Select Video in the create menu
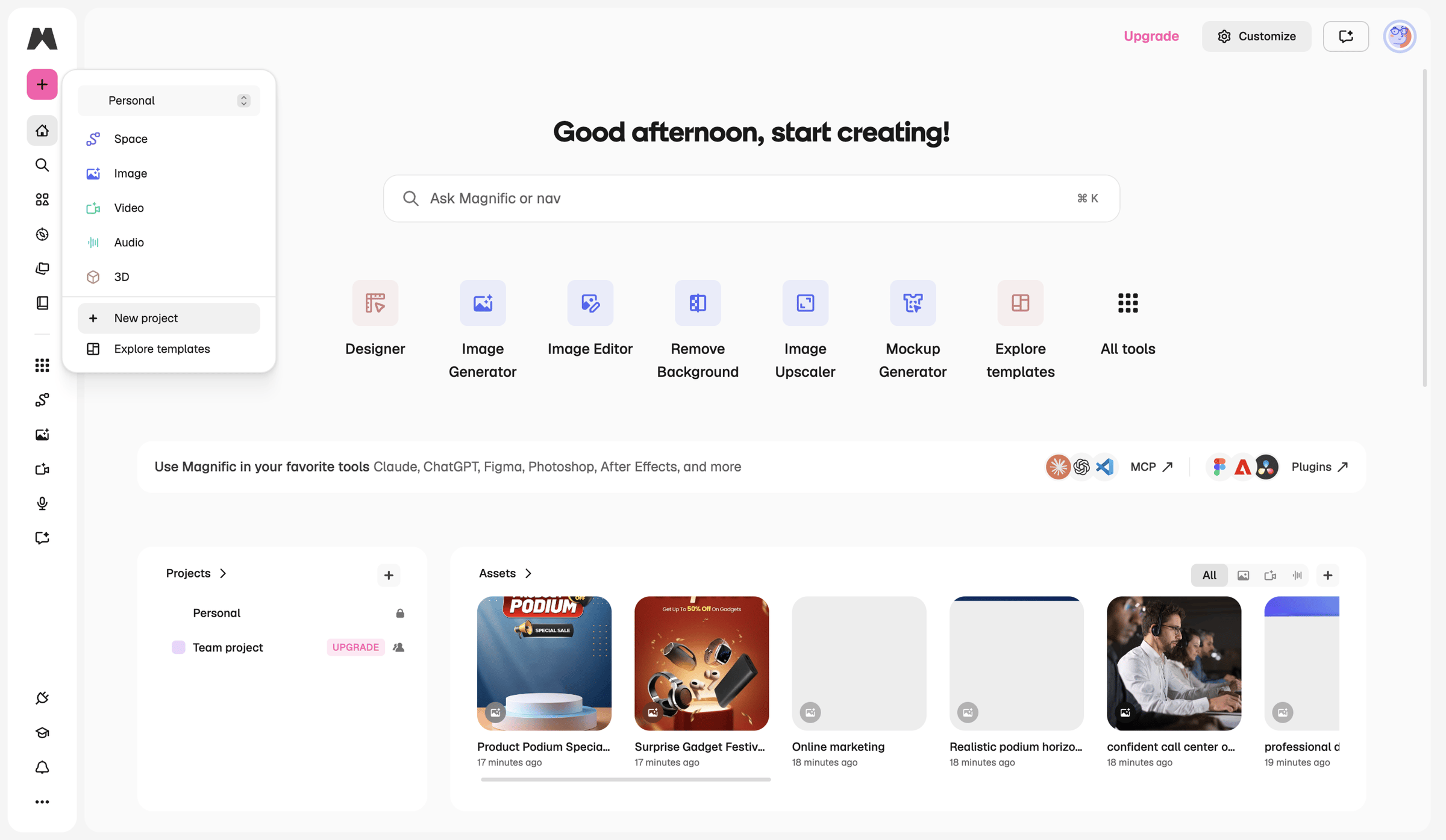This screenshot has height=840, width=1446. coord(169,208)
